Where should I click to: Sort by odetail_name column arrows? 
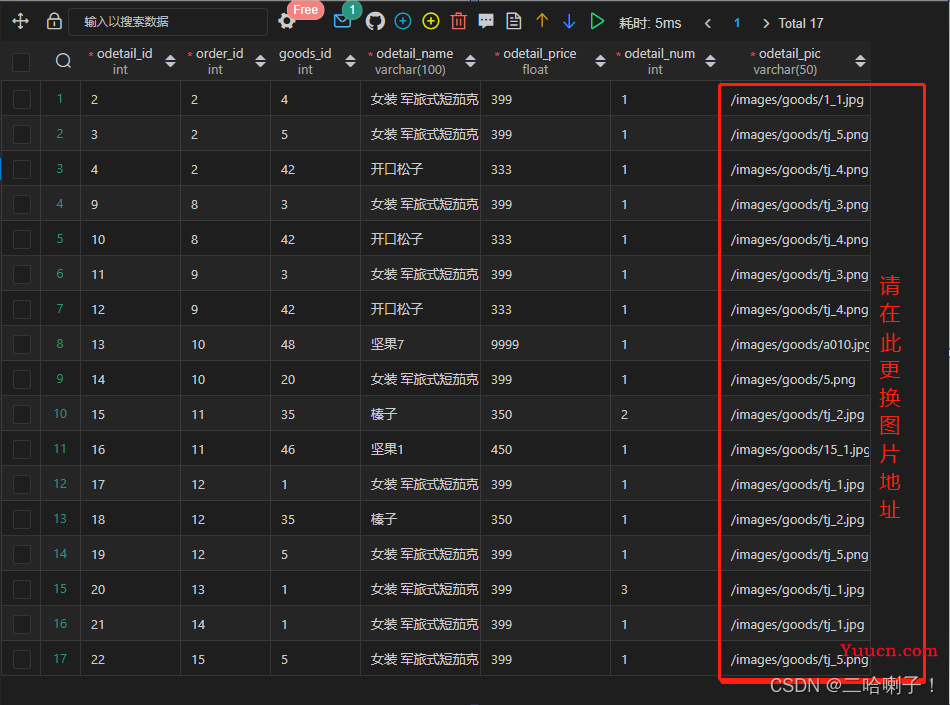[x=470, y=61]
